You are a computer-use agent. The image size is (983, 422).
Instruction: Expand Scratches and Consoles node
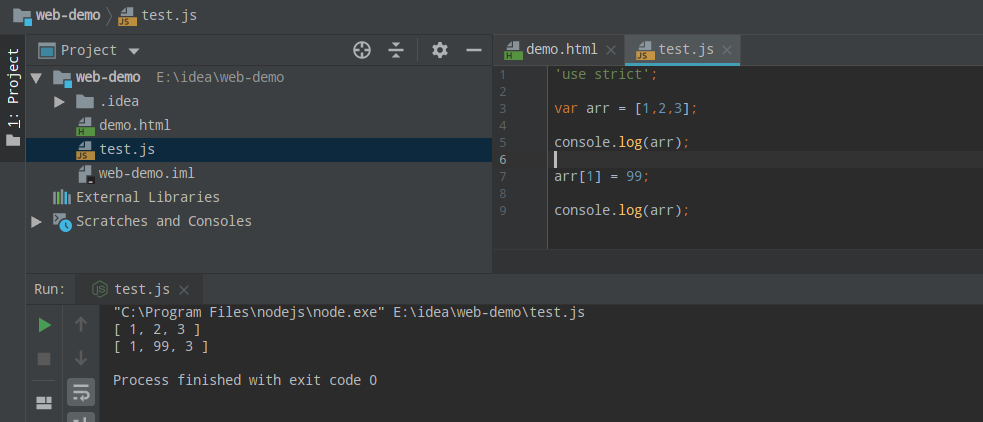pyautogui.click(x=36, y=221)
